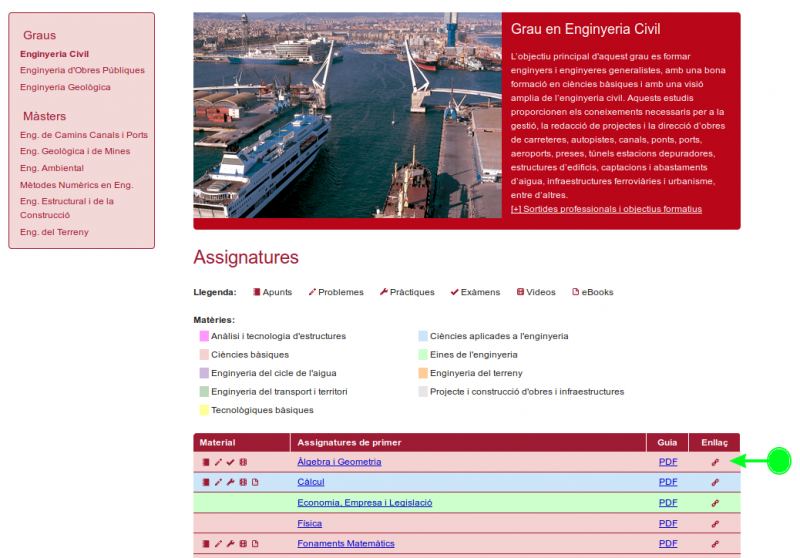Open Pràctiques wrench icon in Càlcul row

[230, 482]
